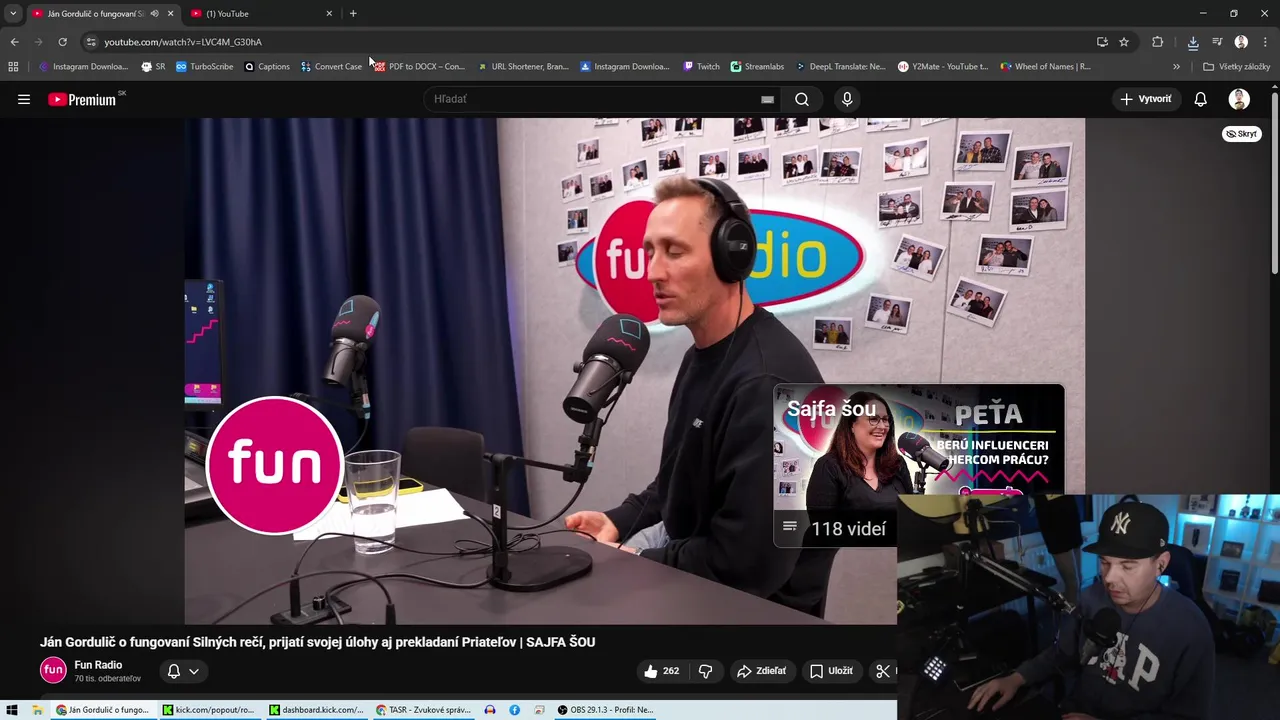Open the Fun Radio channel avatar
1280x720 pixels.
tap(53, 670)
